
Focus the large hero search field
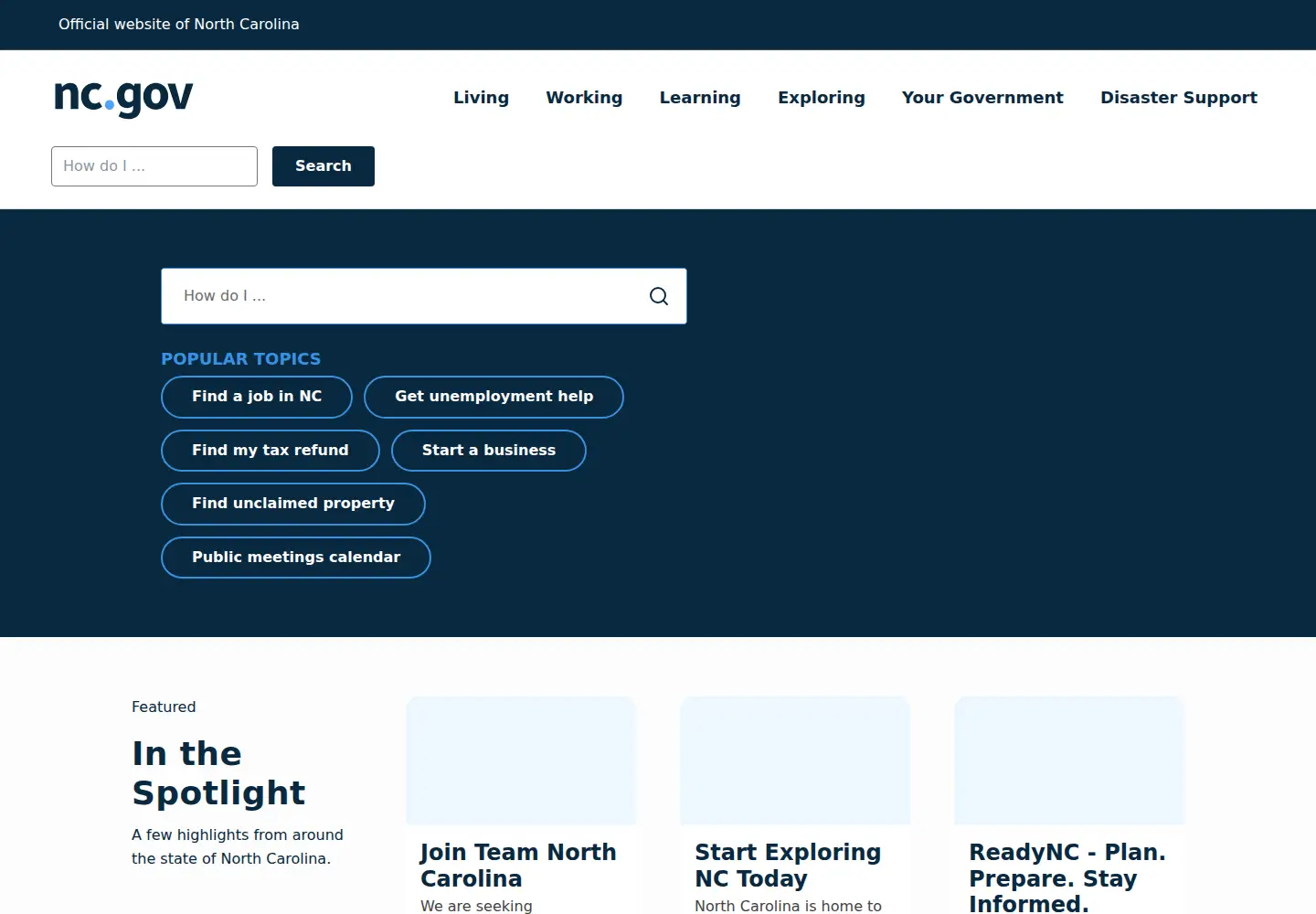coord(424,296)
